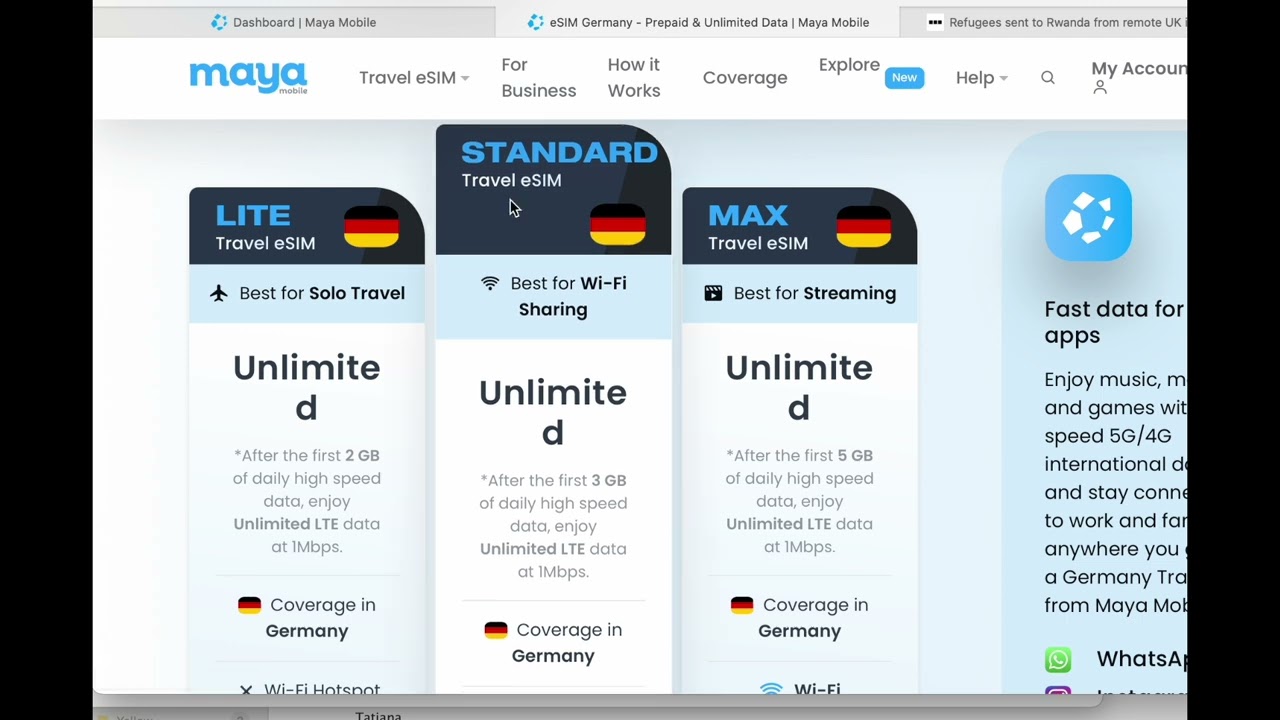Select the eSIM Germany browser tab
1280x720 pixels.
click(697, 22)
